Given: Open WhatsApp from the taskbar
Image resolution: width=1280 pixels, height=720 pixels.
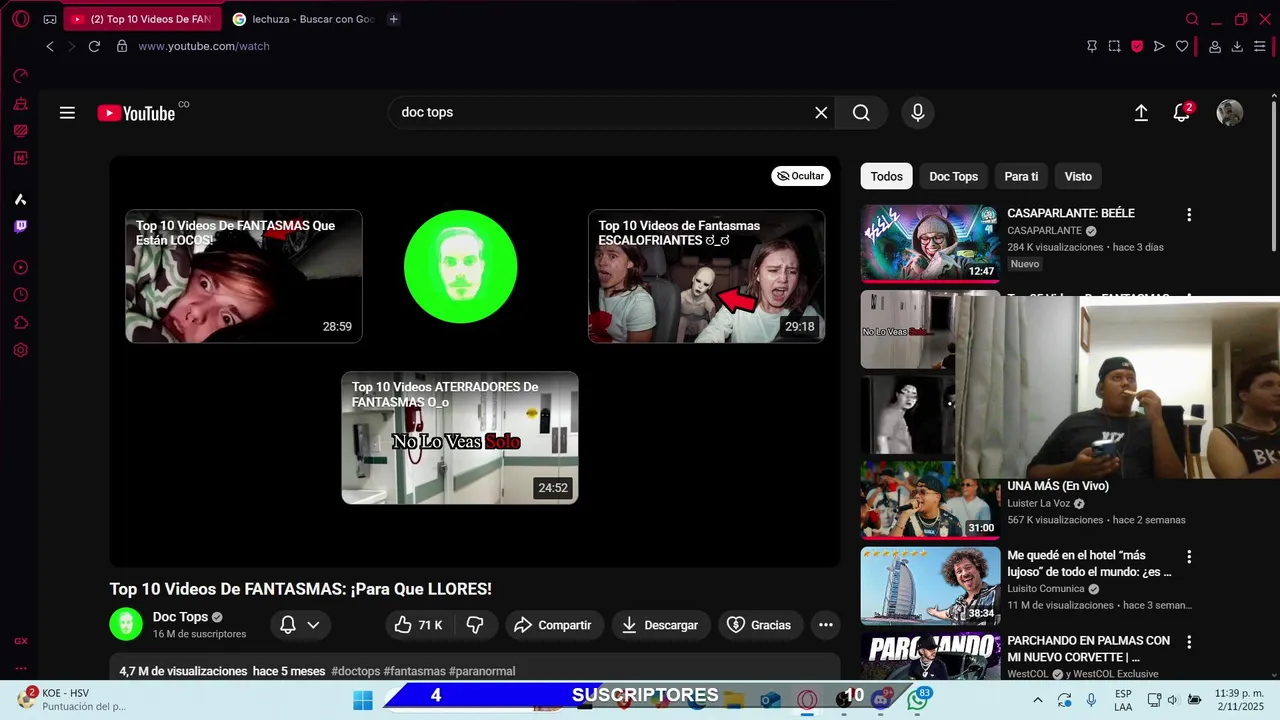Looking at the screenshot, I should (x=917, y=700).
